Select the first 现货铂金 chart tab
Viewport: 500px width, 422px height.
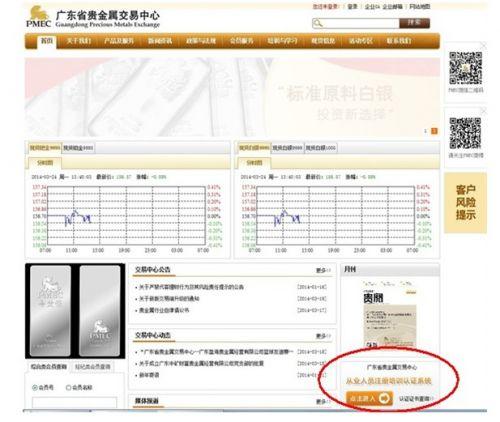45,148
